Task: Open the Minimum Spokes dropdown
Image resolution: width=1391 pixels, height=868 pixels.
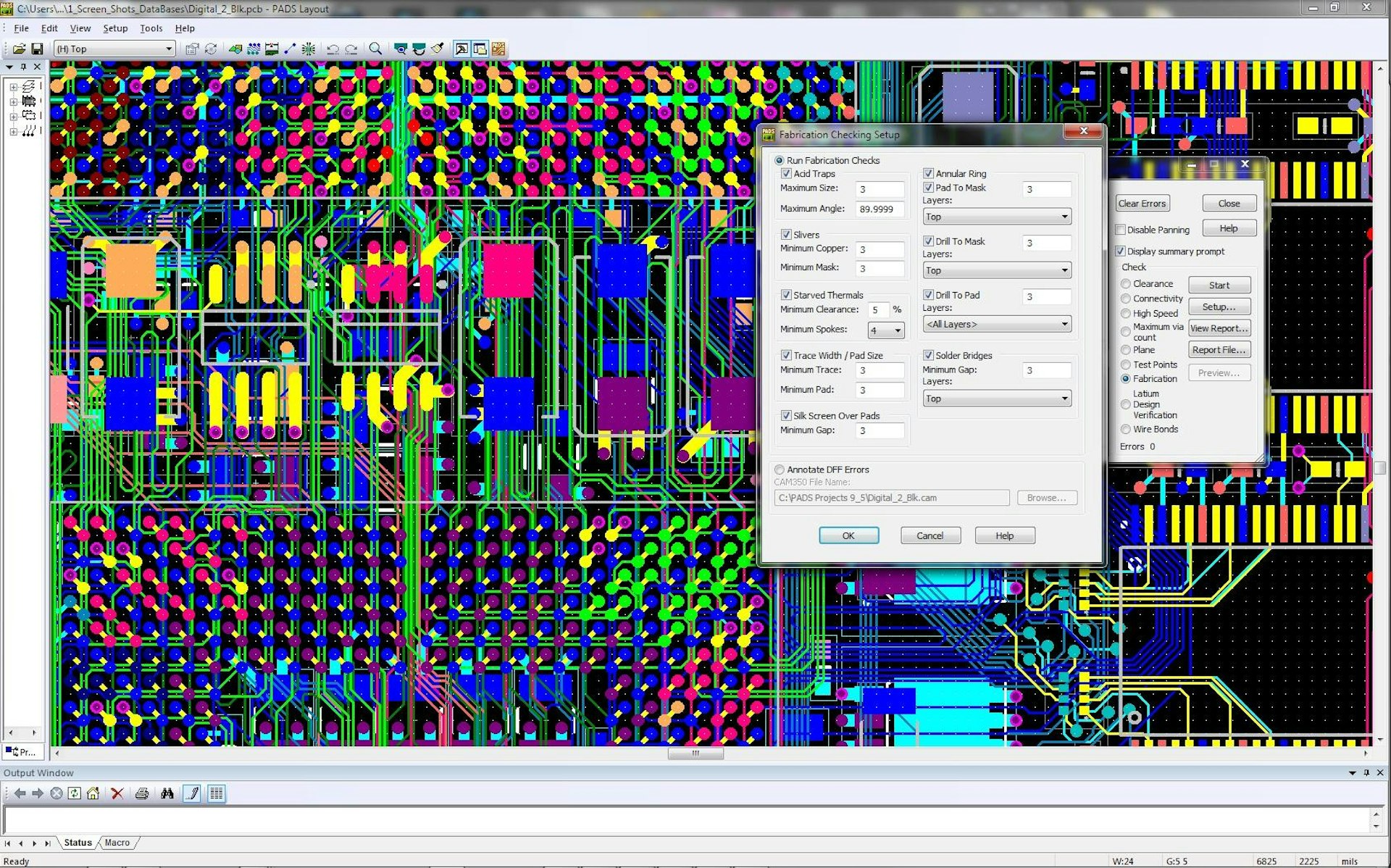Action: click(886, 330)
